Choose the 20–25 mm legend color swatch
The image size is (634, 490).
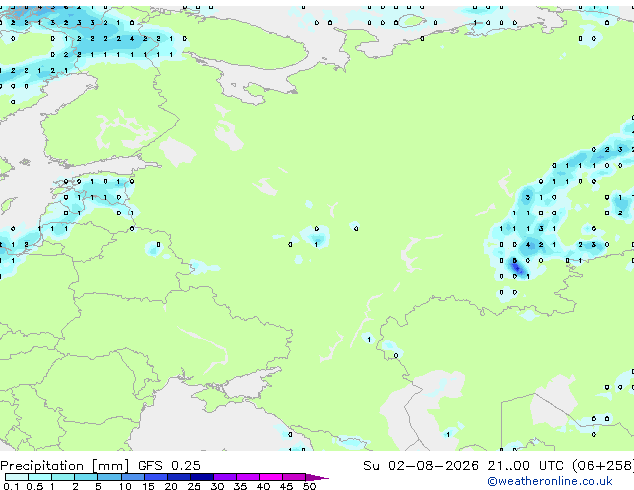coord(179,477)
